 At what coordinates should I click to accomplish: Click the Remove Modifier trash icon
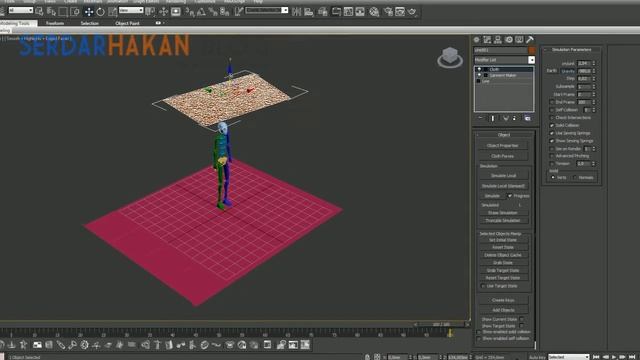click(x=515, y=118)
